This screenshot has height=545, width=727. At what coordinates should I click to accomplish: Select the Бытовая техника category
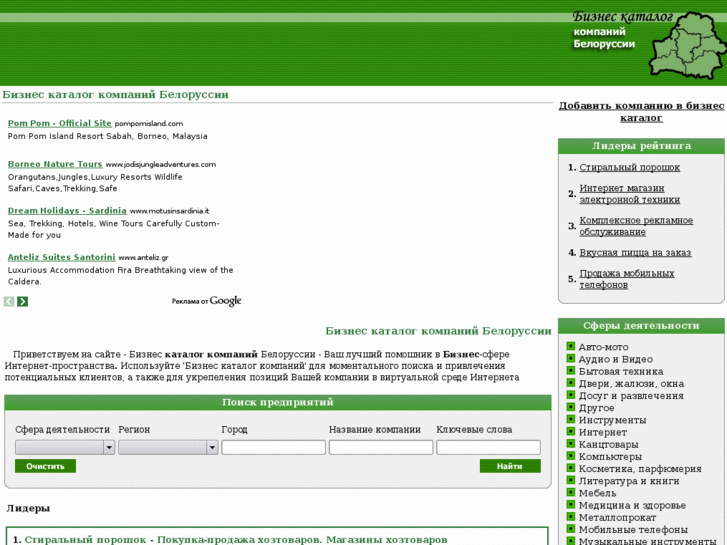tap(621, 372)
